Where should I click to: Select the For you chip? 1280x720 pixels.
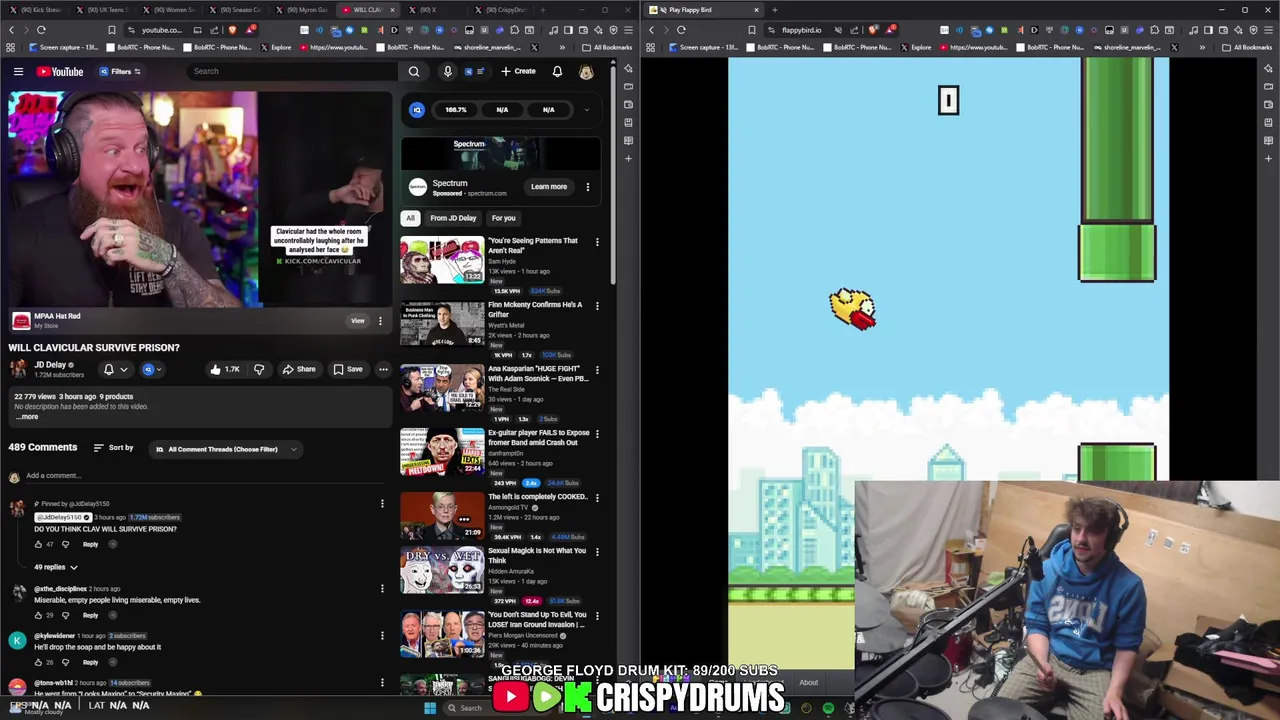(503, 218)
